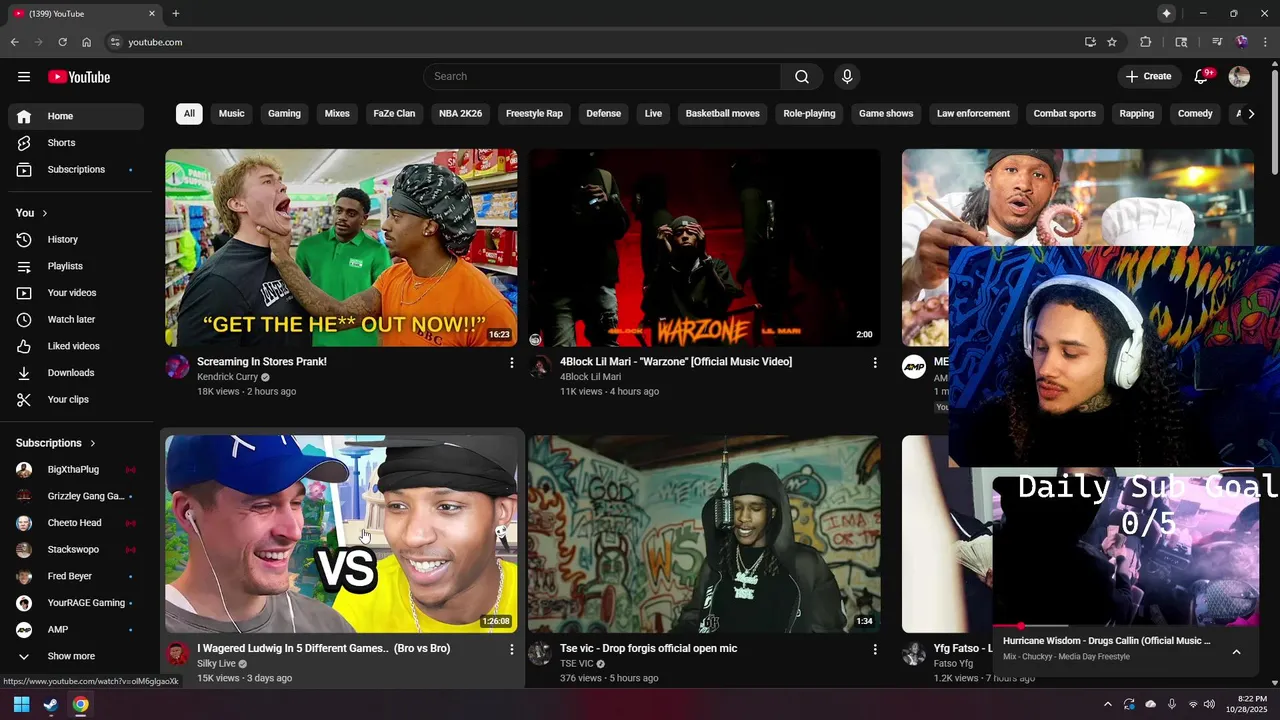Open Downloads in the sidebar

[x=76, y=373]
